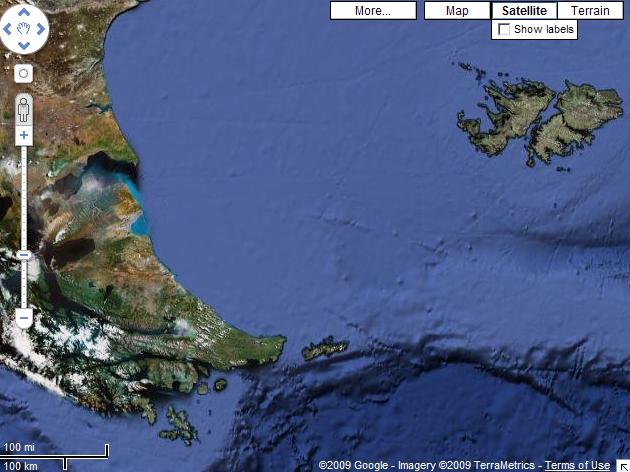Click the zoom slider track near top
Screen dimensions: 630x472
(24, 160)
